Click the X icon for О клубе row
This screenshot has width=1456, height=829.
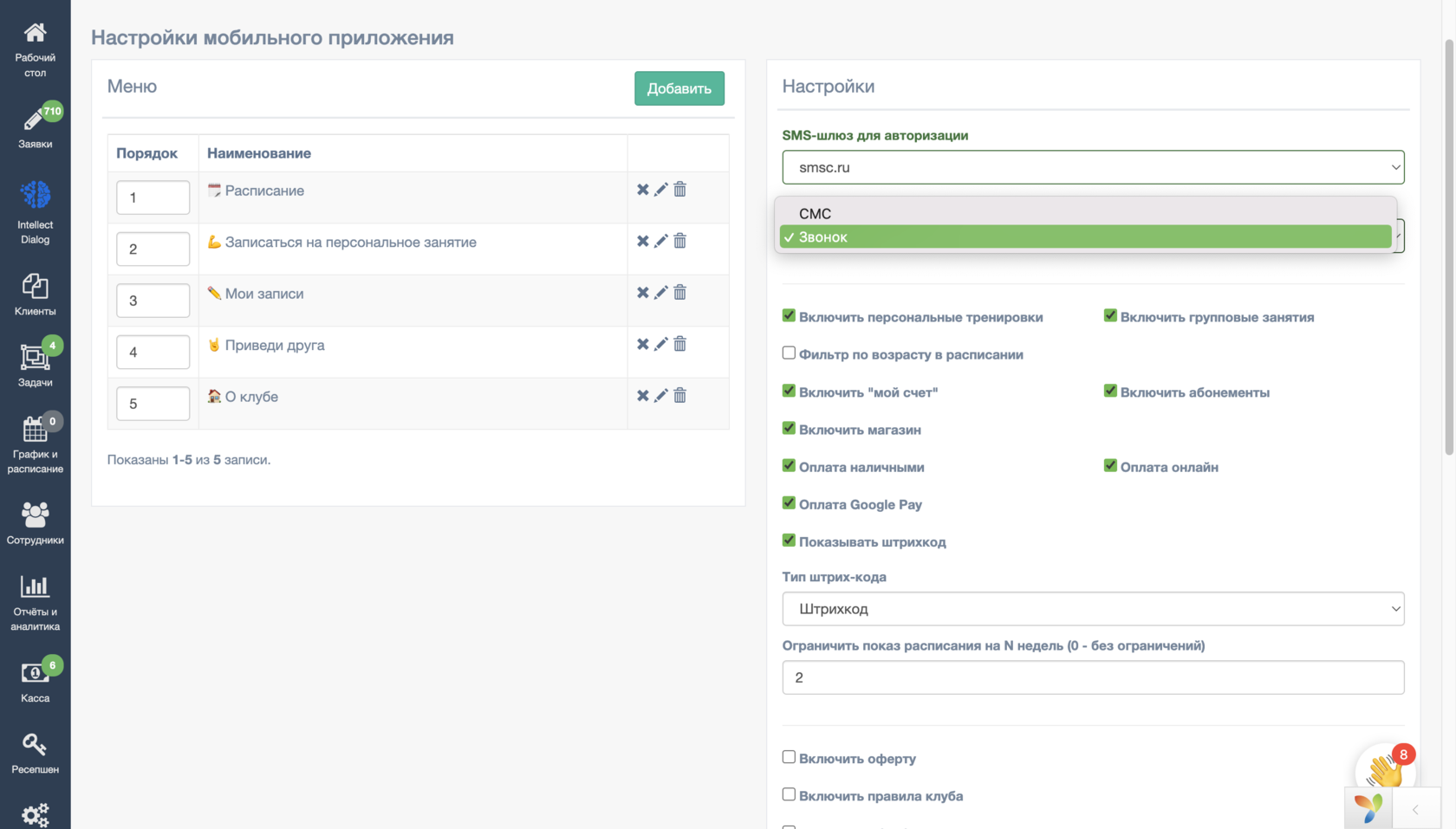tap(643, 395)
